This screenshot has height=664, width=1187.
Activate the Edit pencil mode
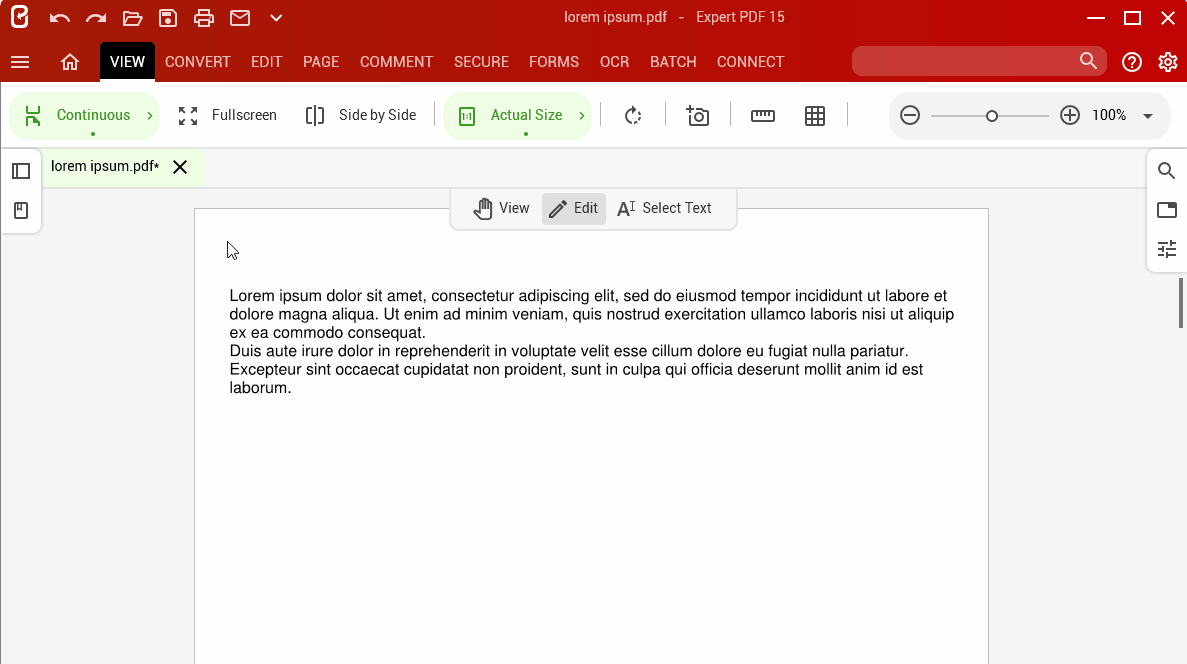click(x=574, y=208)
